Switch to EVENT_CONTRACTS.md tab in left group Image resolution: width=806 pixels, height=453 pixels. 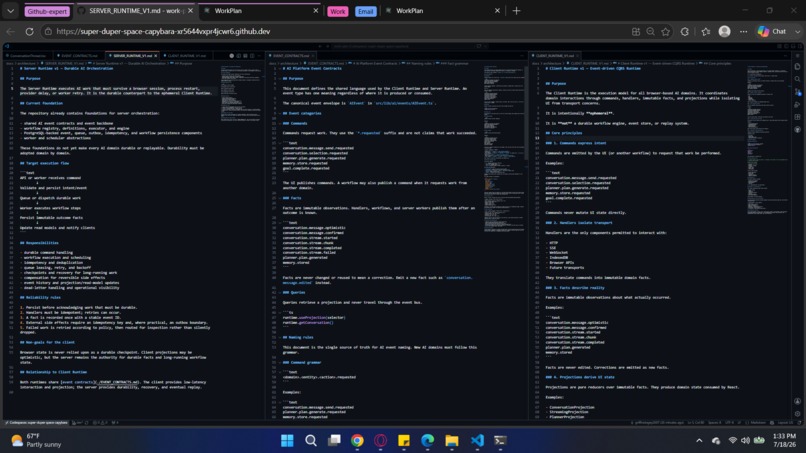[77, 56]
